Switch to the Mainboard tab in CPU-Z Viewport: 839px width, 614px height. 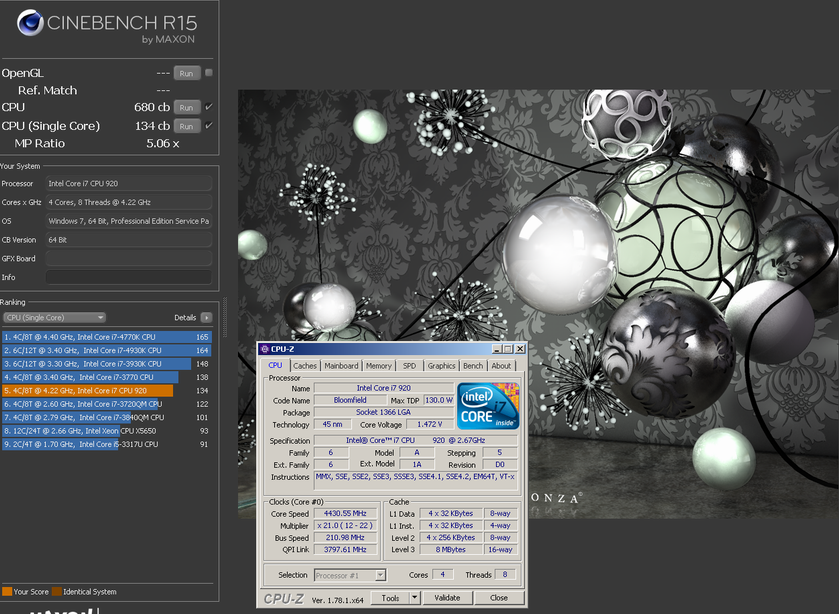341,366
